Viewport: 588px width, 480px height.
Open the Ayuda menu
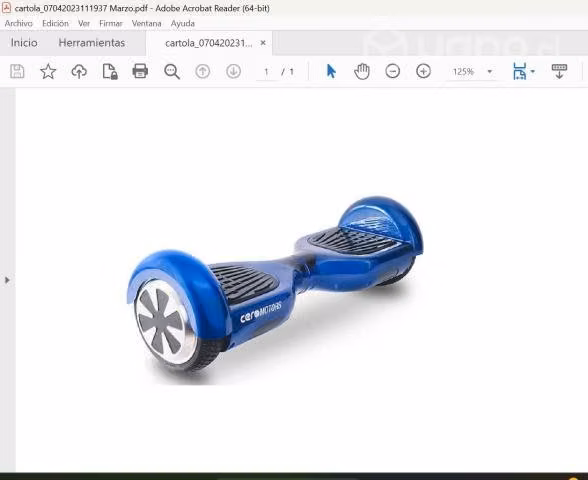pyautogui.click(x=183, y=23)
